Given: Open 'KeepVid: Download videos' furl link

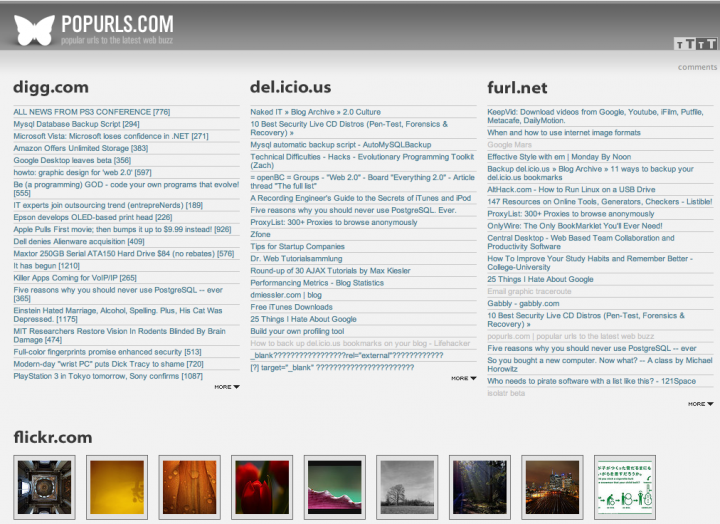Looking at the screenshot, I should [595, 116].
